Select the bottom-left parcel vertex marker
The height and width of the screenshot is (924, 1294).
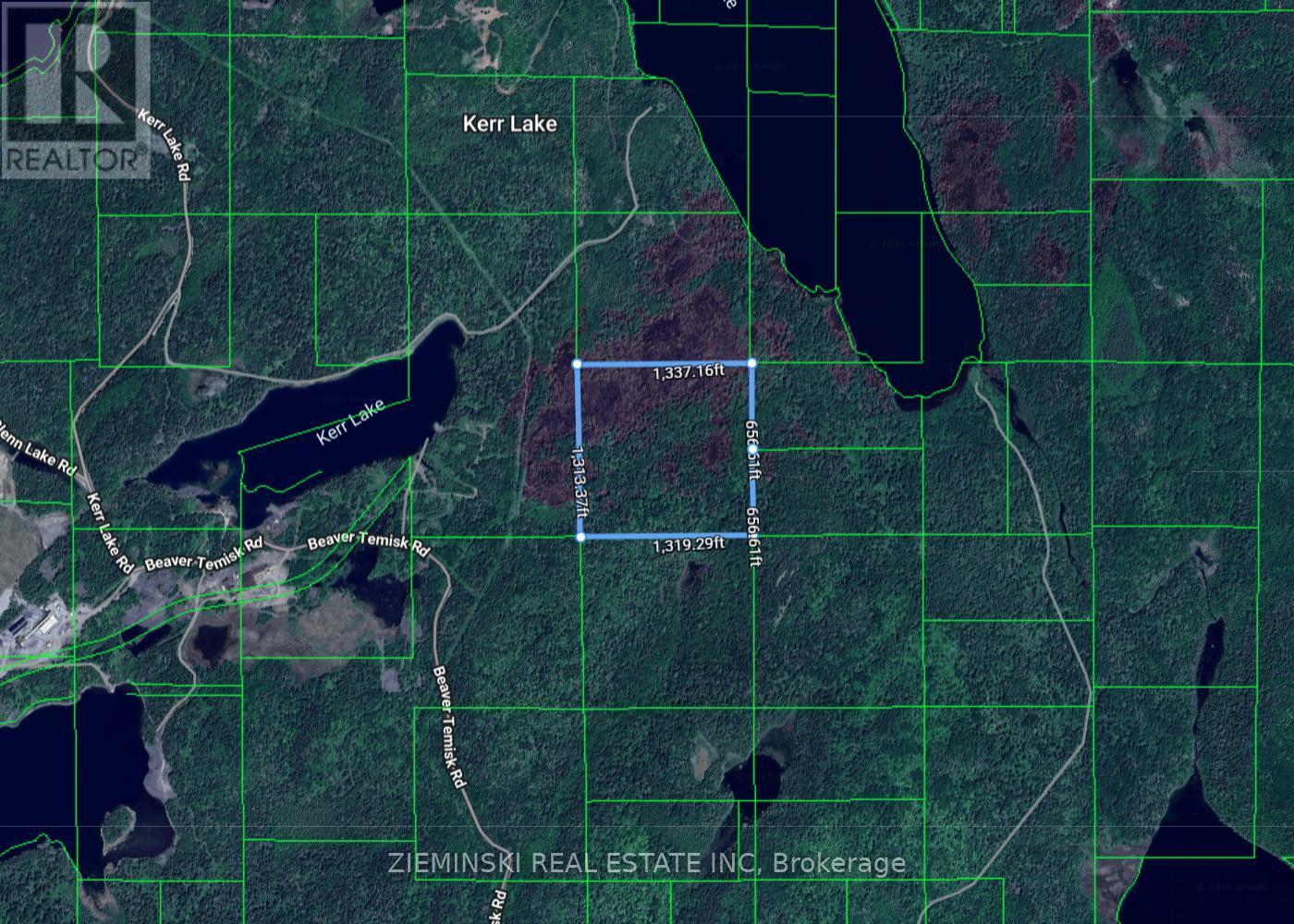(x=580, y=534)
